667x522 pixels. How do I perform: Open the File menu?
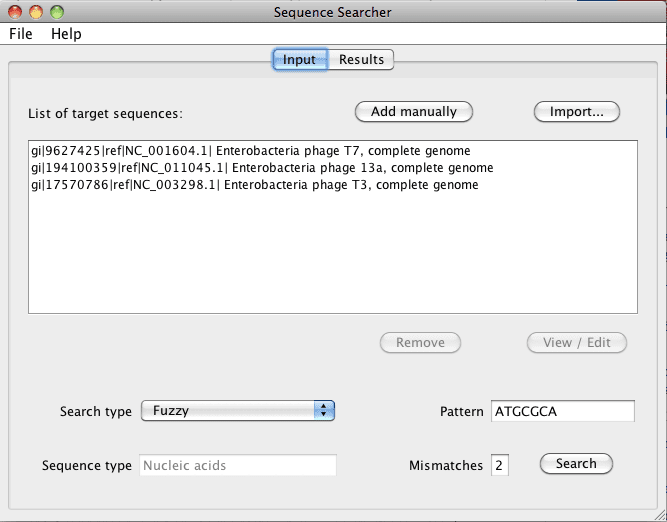pyautogui.click(x=21, y=34)
